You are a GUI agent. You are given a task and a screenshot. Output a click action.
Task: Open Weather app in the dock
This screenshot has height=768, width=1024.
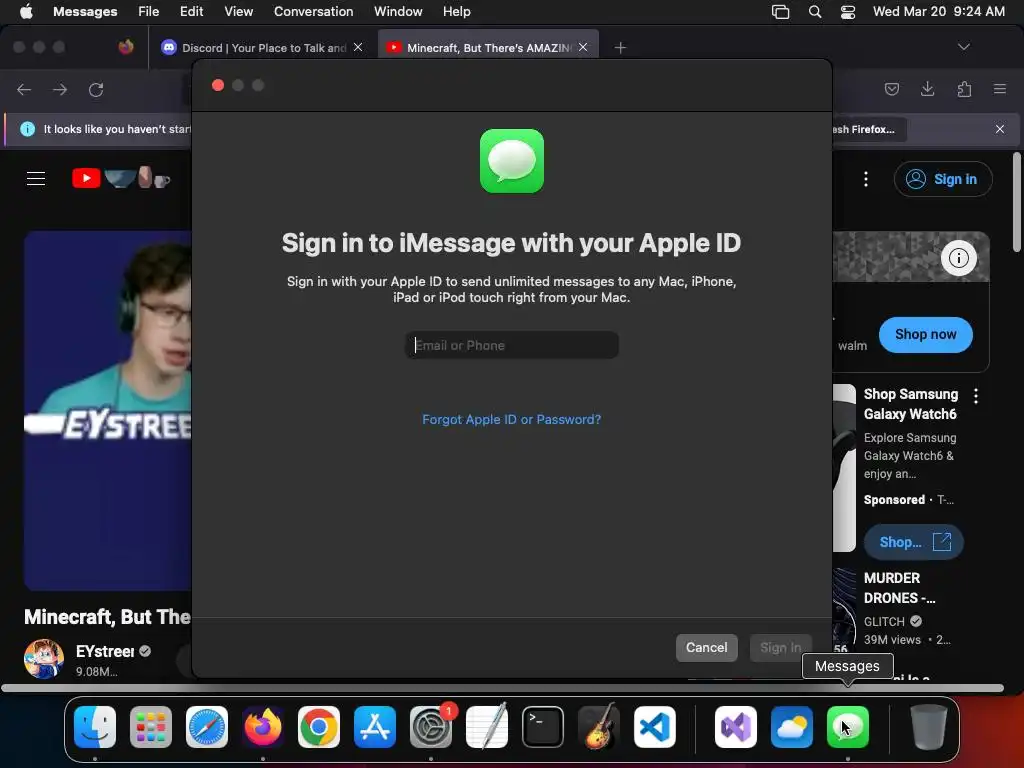coord(792,727)
